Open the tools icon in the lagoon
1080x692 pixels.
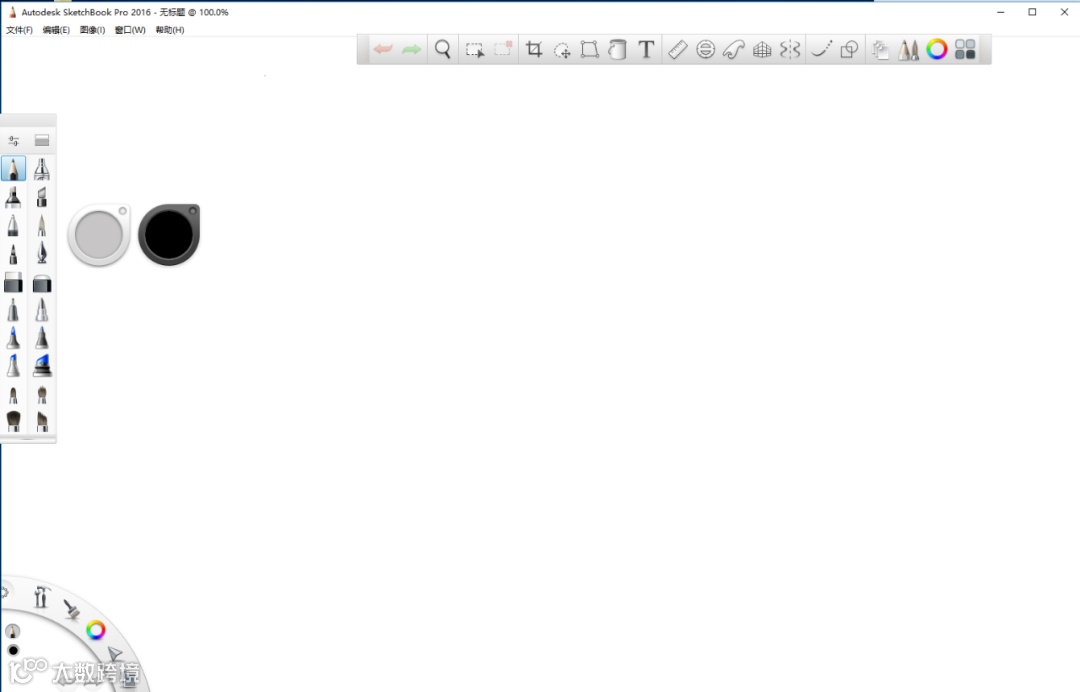pyautogui.click(x=41, y=596)
